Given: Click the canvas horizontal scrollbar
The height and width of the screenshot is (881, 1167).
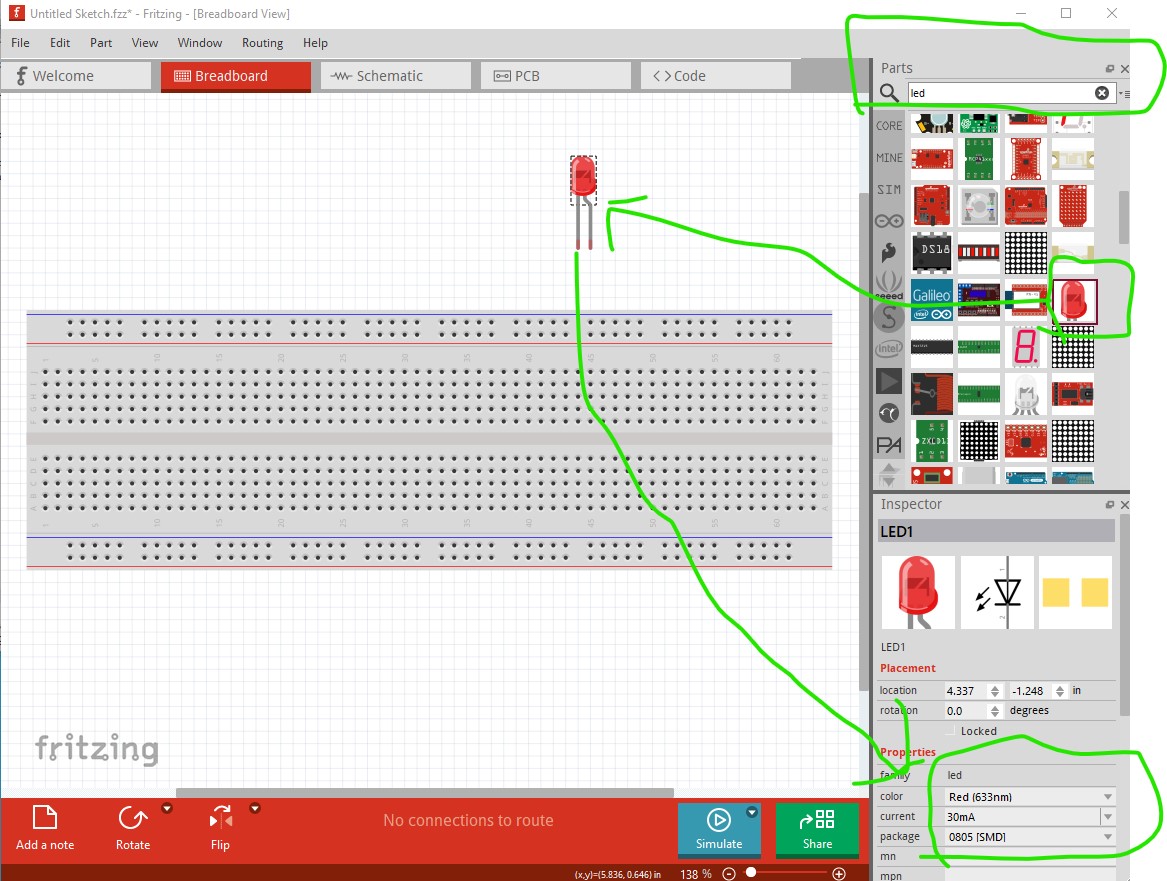Looking at the screenshot, I should (425, 792).
